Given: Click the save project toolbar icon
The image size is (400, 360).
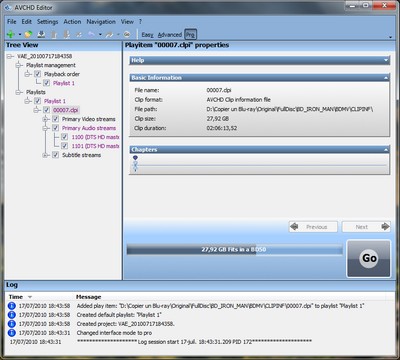Looking at the screenshot, I should [x=41, y=34].
